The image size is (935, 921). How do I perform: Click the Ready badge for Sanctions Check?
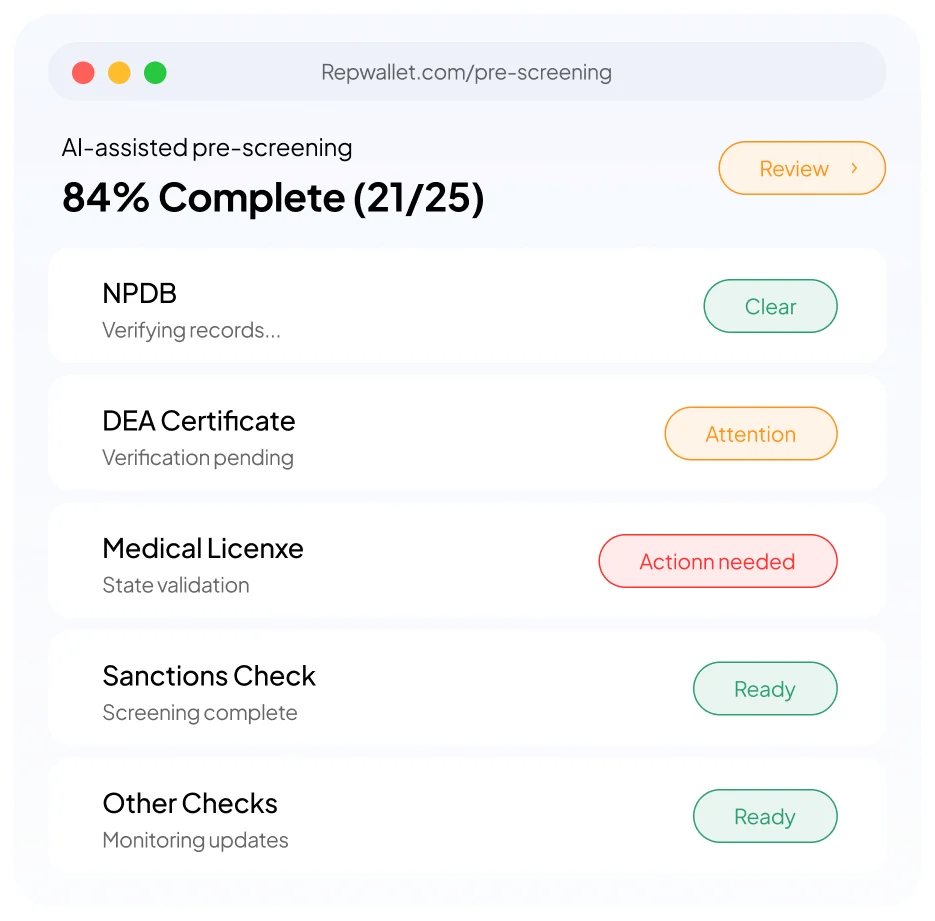(765, 689)
